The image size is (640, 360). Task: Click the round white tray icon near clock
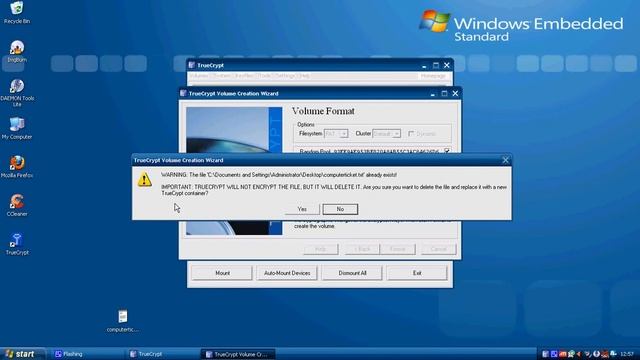596,354
